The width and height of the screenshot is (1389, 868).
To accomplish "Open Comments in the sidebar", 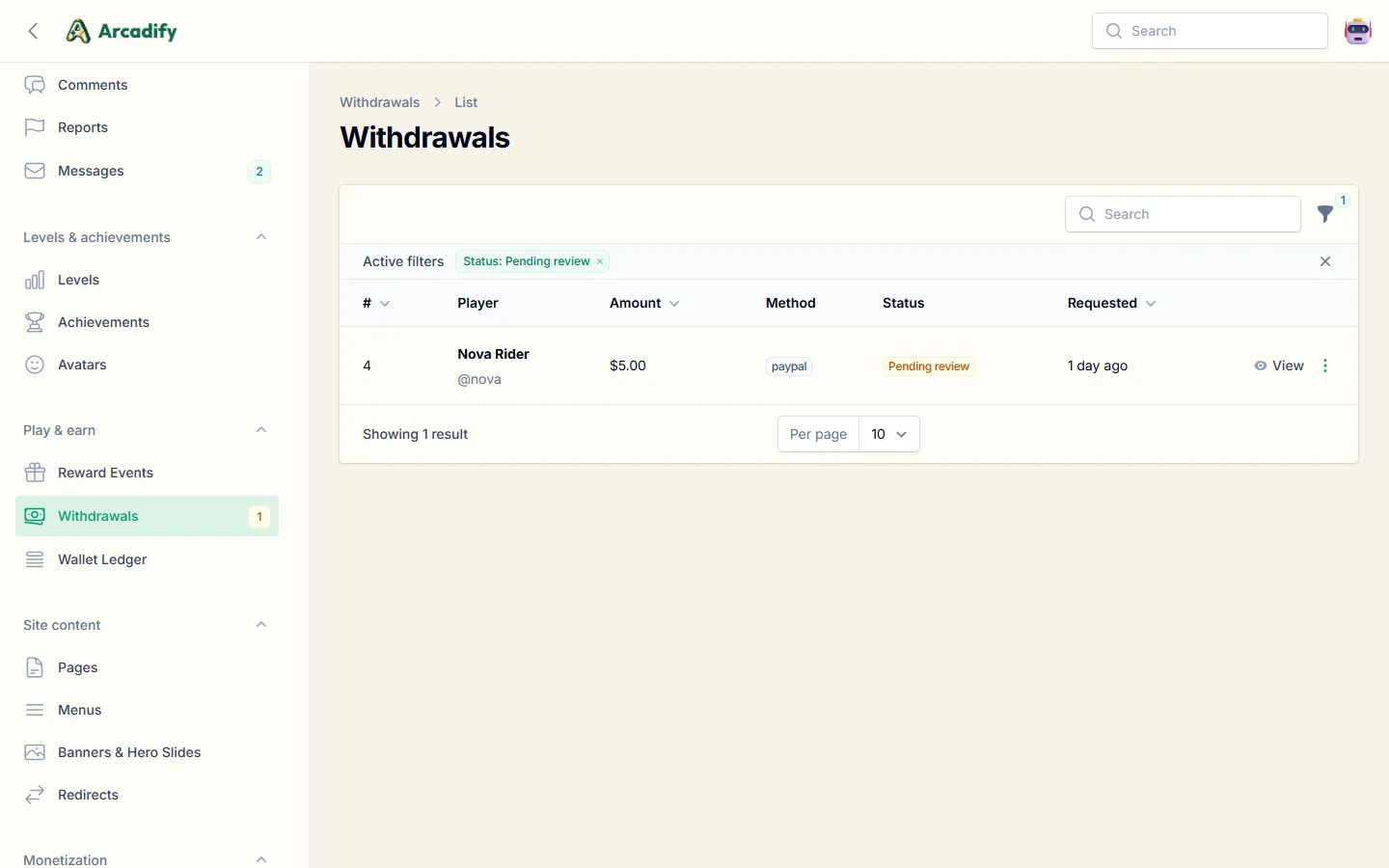I will click(147, 85).
